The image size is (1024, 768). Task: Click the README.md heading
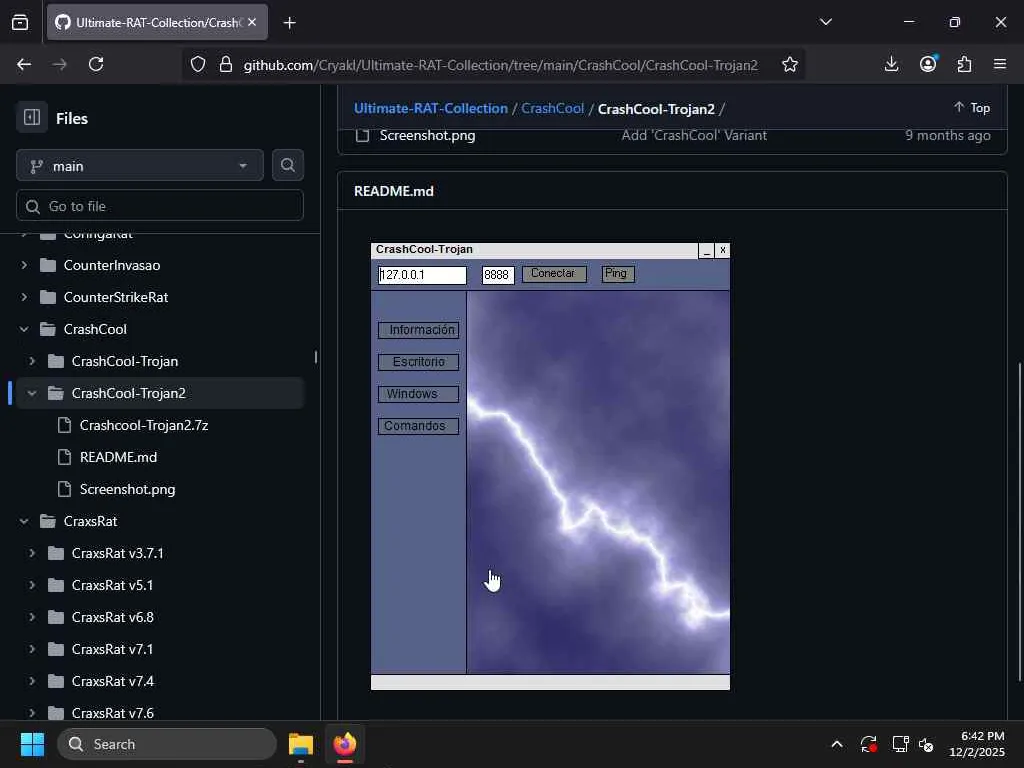394,191
